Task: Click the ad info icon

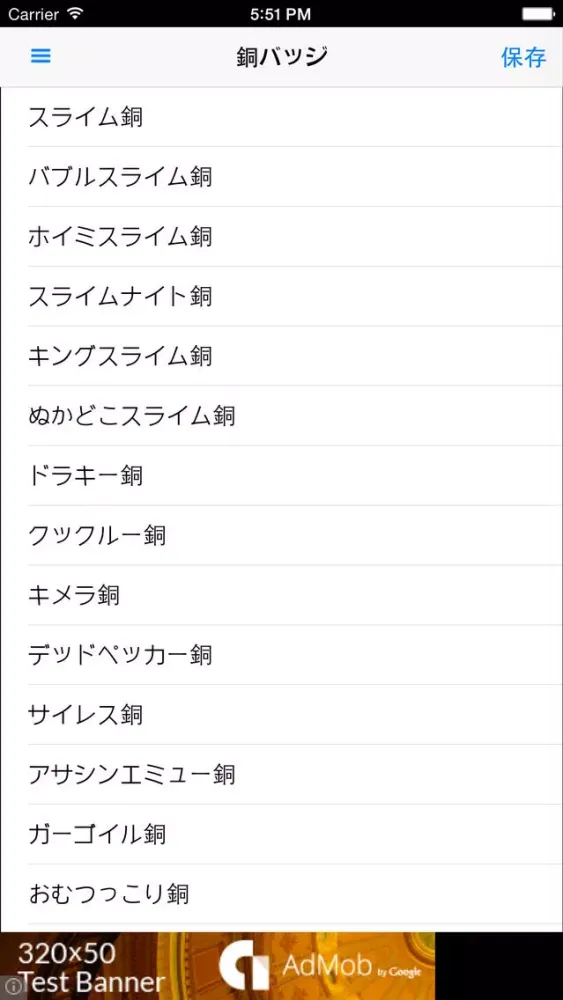Action: pyautogui.click(x=8, y=989)
